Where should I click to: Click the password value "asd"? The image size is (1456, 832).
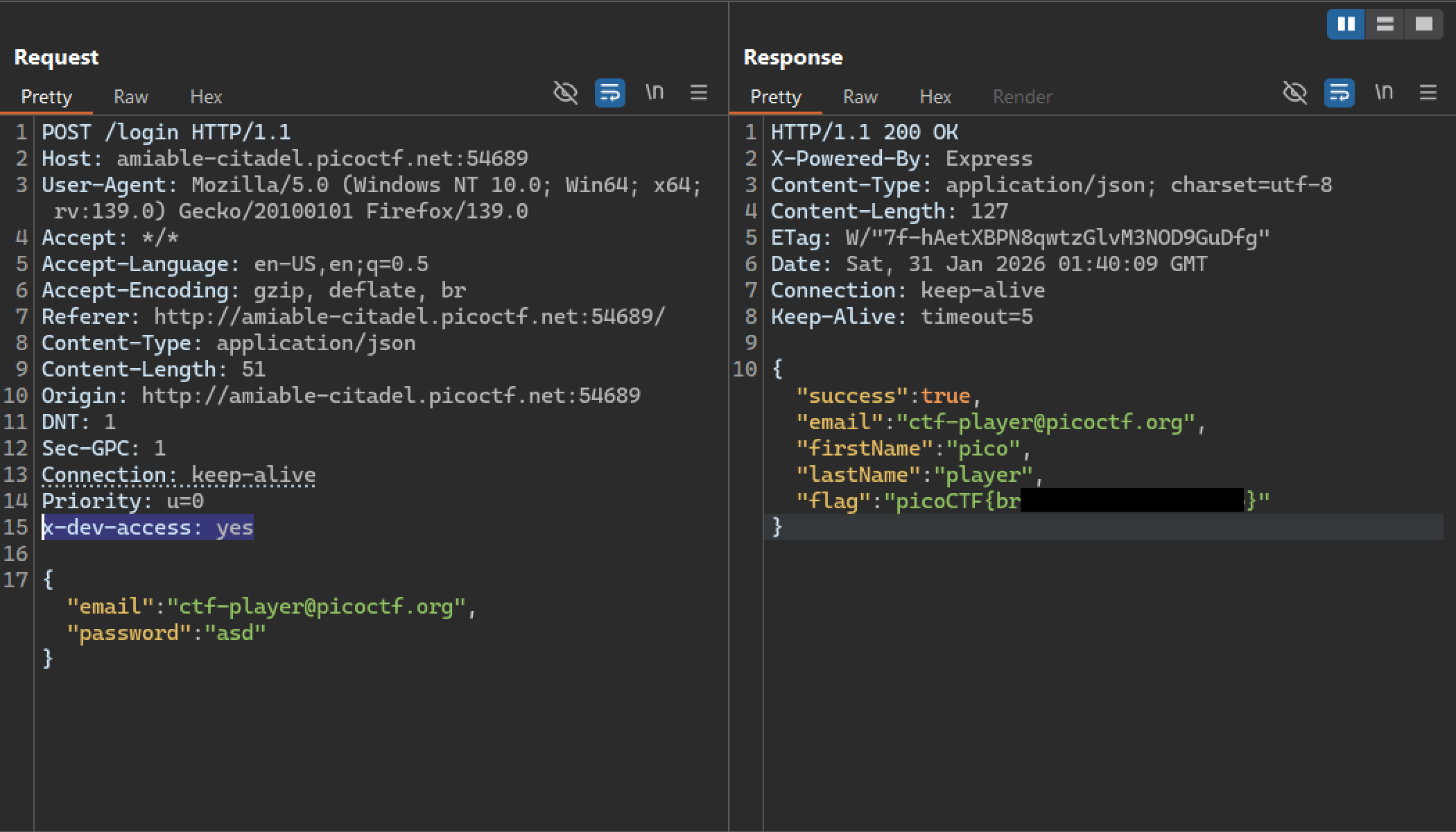tap(235, 633)
